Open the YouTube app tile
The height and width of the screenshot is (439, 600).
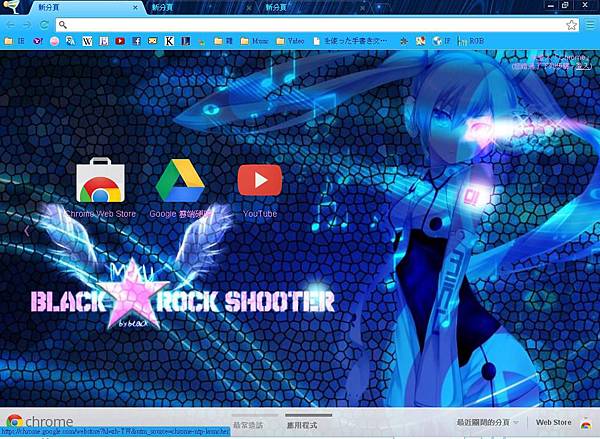tap(260, 180)
